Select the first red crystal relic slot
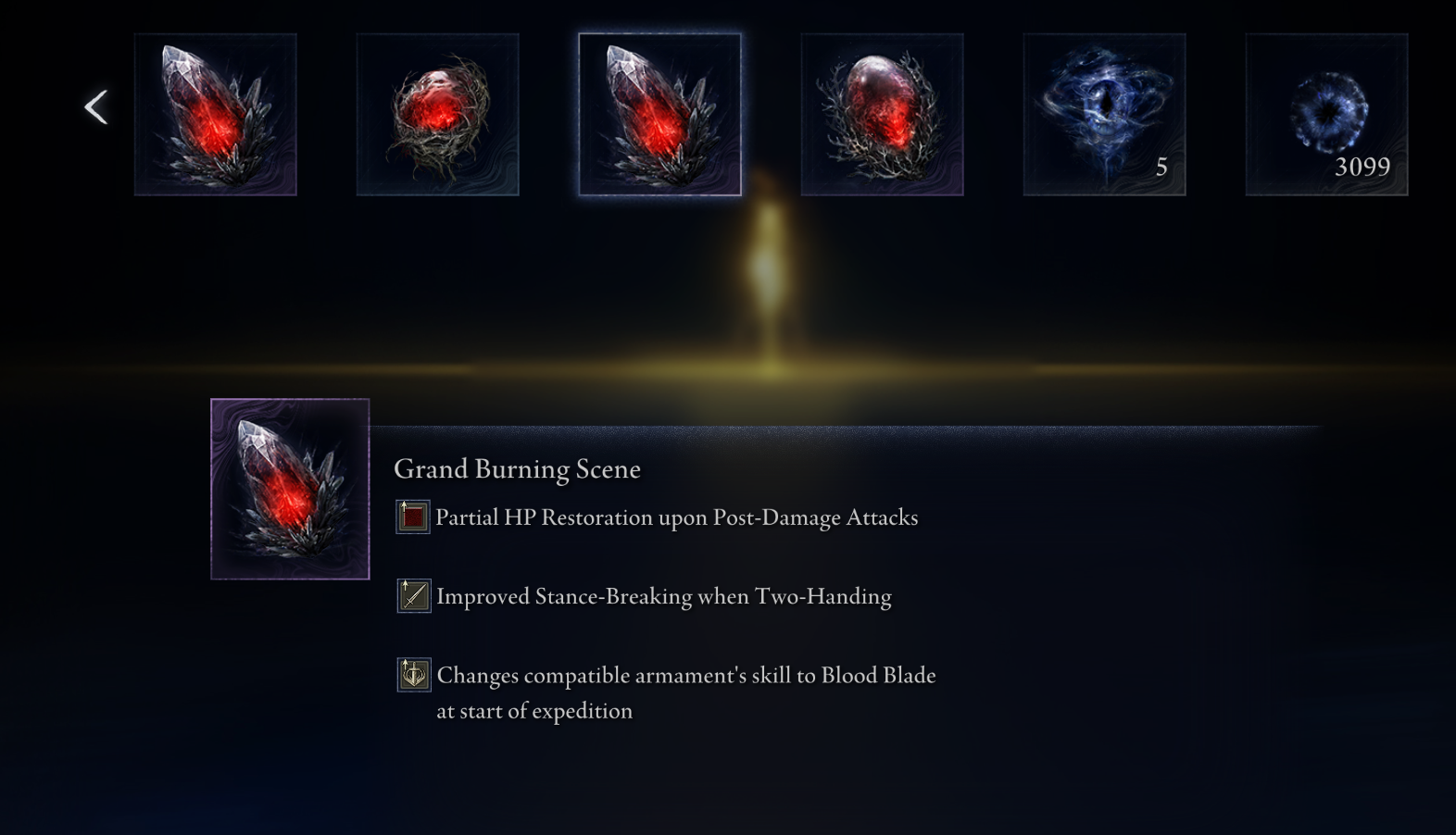The width and height of the screenshot is (1456, 835). (216, 115)
